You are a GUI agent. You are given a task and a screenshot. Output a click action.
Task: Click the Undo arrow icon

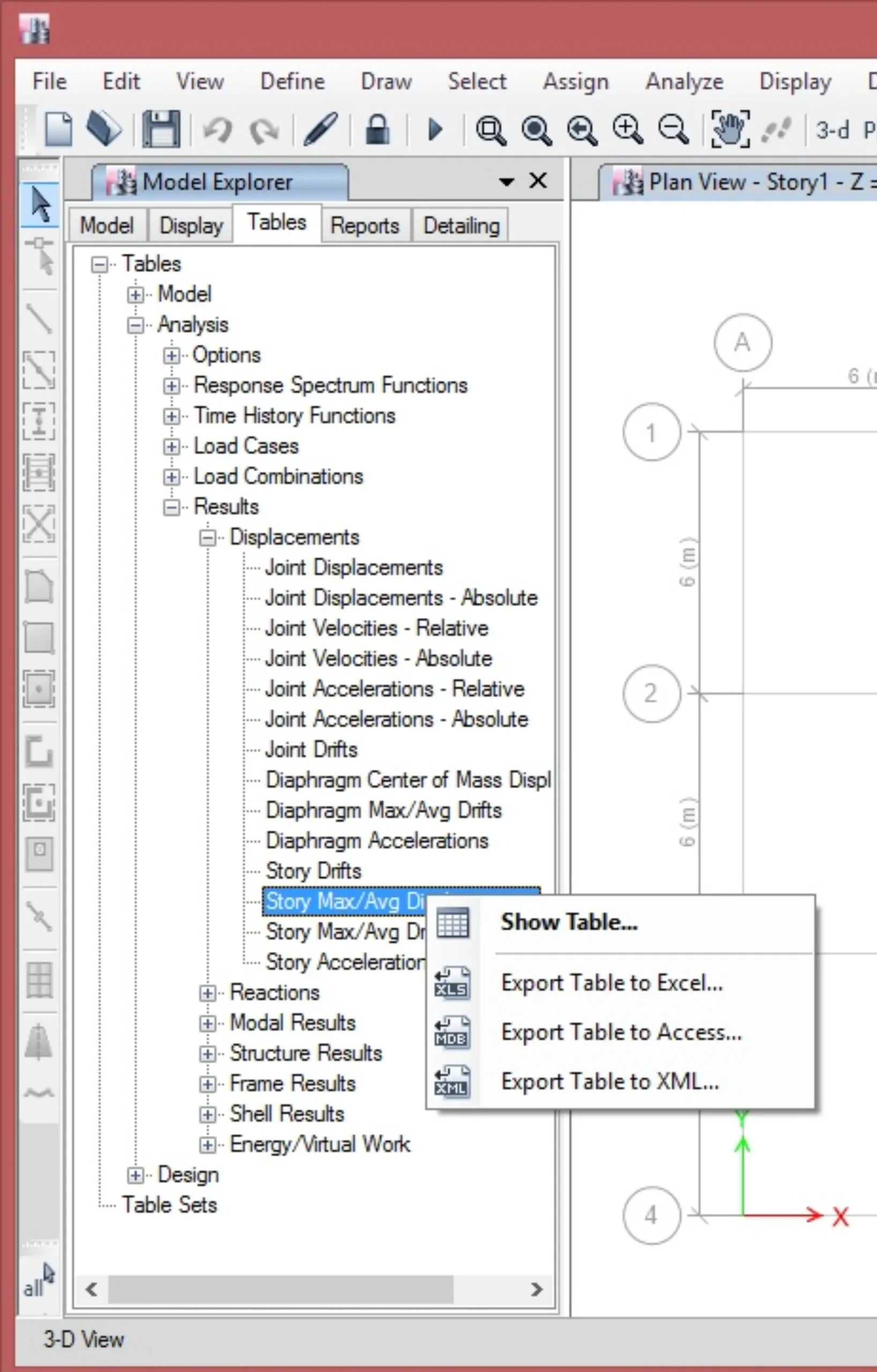pyautogui.click(x=218, y=129)
